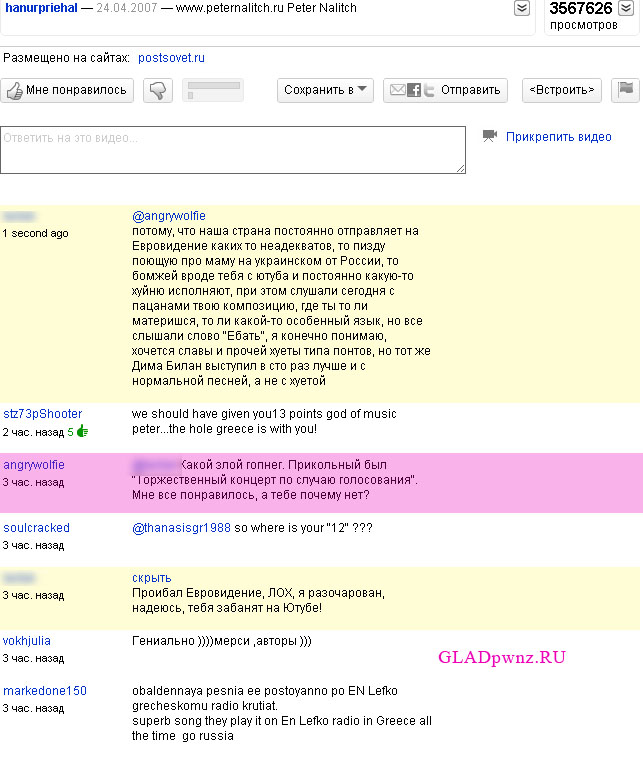Click the '@angrywolfie' reply mention
Viewport: 643px width, 758px height.
pos(169,216)
